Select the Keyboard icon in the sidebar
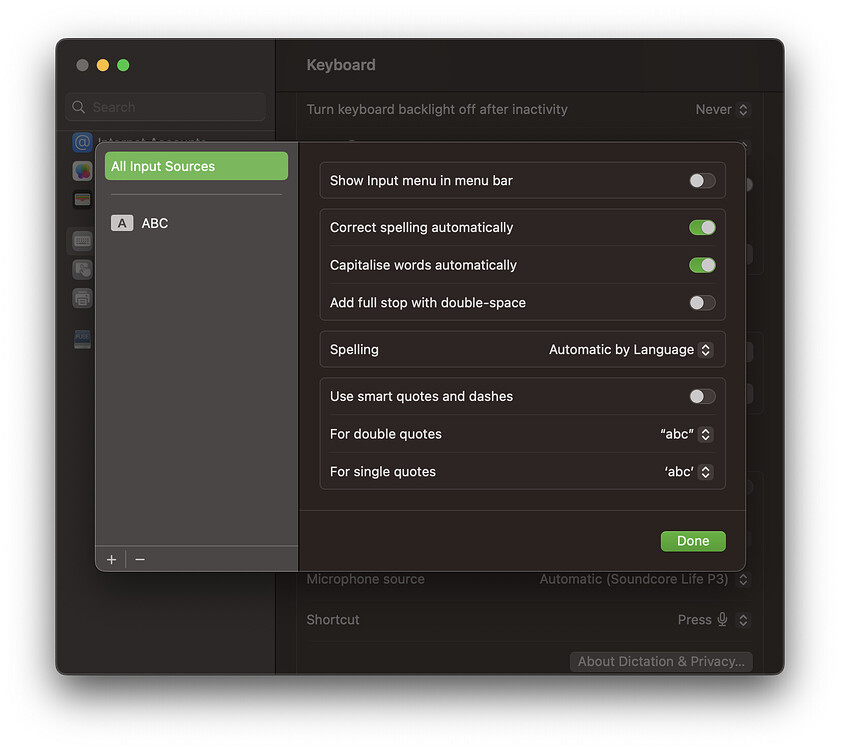 [82, 240]
